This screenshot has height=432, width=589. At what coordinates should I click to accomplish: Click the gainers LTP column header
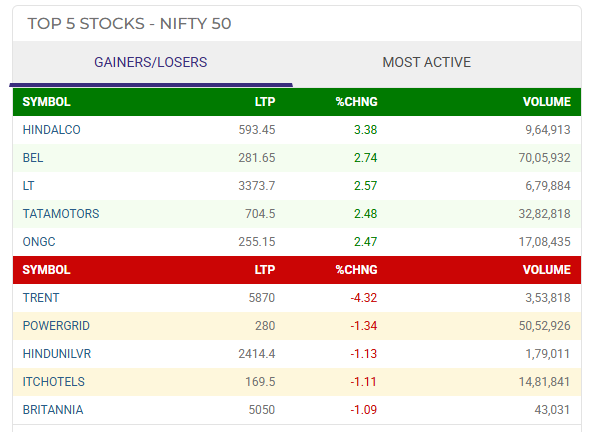point(265,102)
